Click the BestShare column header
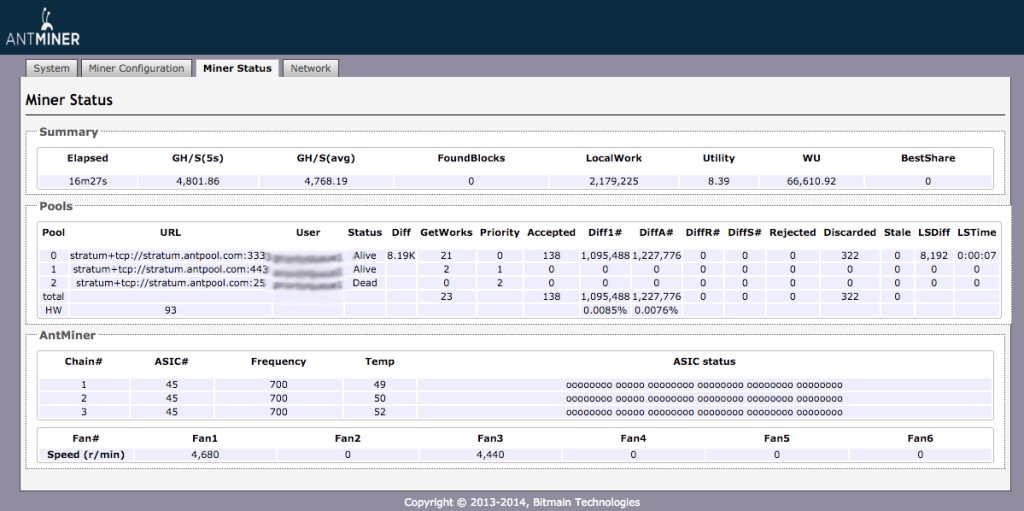Screen dimensions: 1024x511 (x=927, y=158)
